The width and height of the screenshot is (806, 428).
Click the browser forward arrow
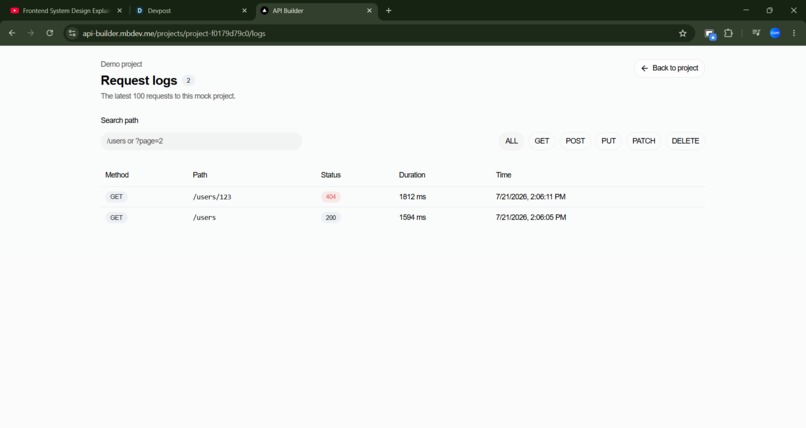[31, 33]
